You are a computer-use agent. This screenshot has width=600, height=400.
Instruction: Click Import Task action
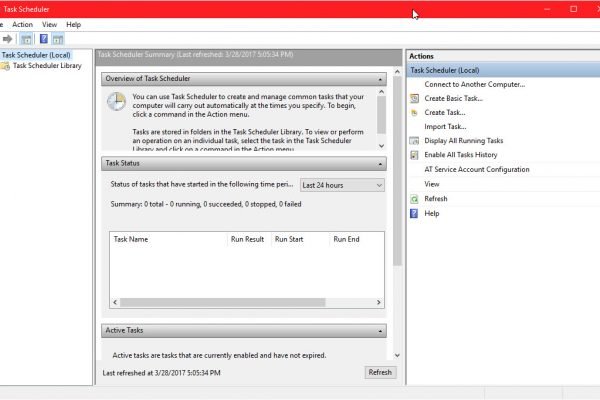445,127
